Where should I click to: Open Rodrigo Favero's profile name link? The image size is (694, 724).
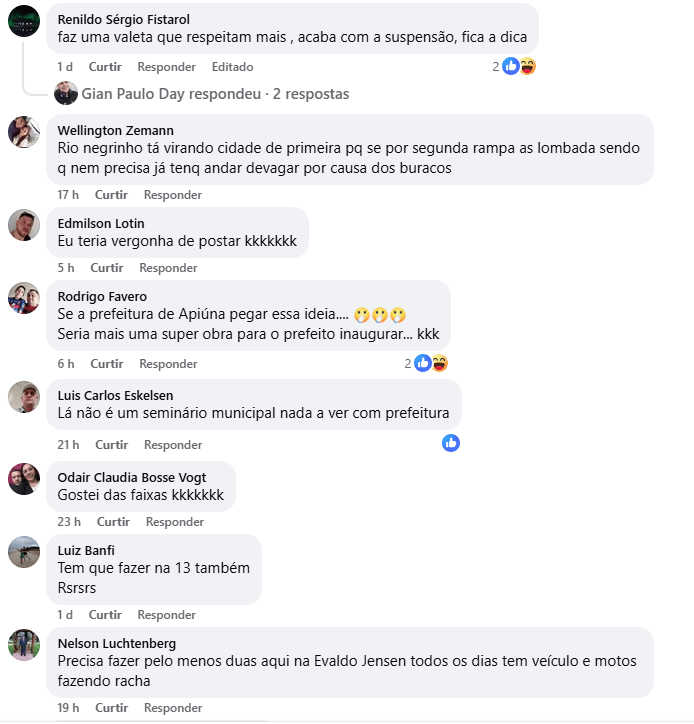coord(102,296)
